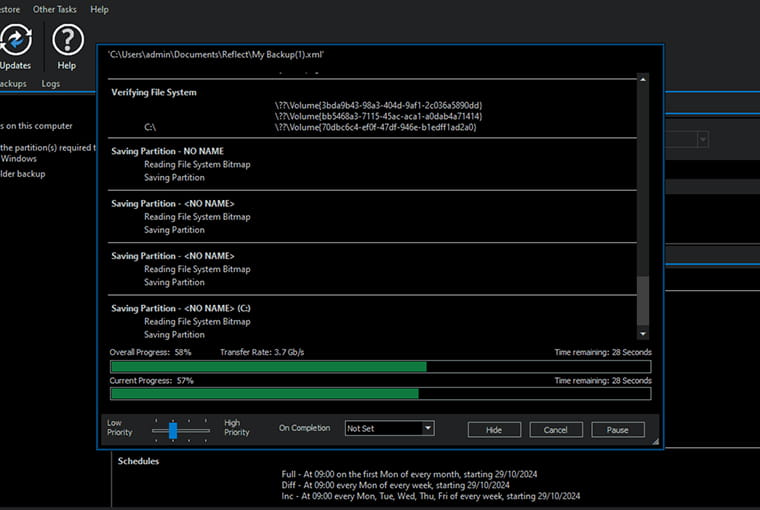Screen dimensions: 760x510
Task: Pause the backup operation
Action: [x=617, y=429]
